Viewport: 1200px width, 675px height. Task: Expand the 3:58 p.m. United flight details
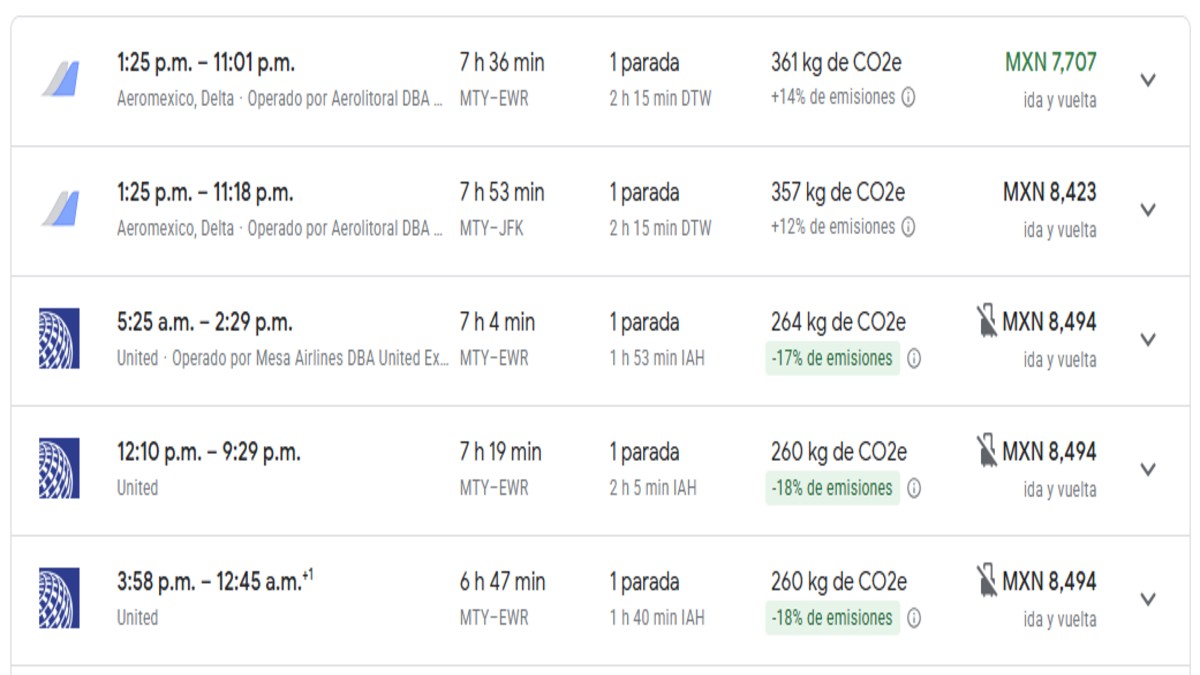[1148, 600]
